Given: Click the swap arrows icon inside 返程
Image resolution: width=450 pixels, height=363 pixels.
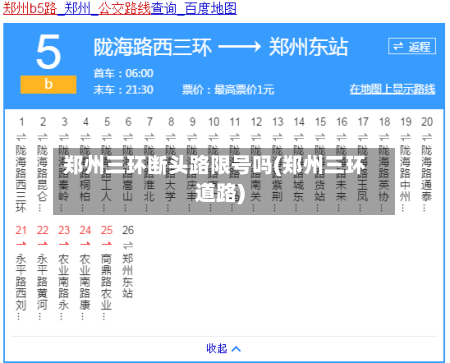Looking at the screenshot, I should [x=398, y=46].
